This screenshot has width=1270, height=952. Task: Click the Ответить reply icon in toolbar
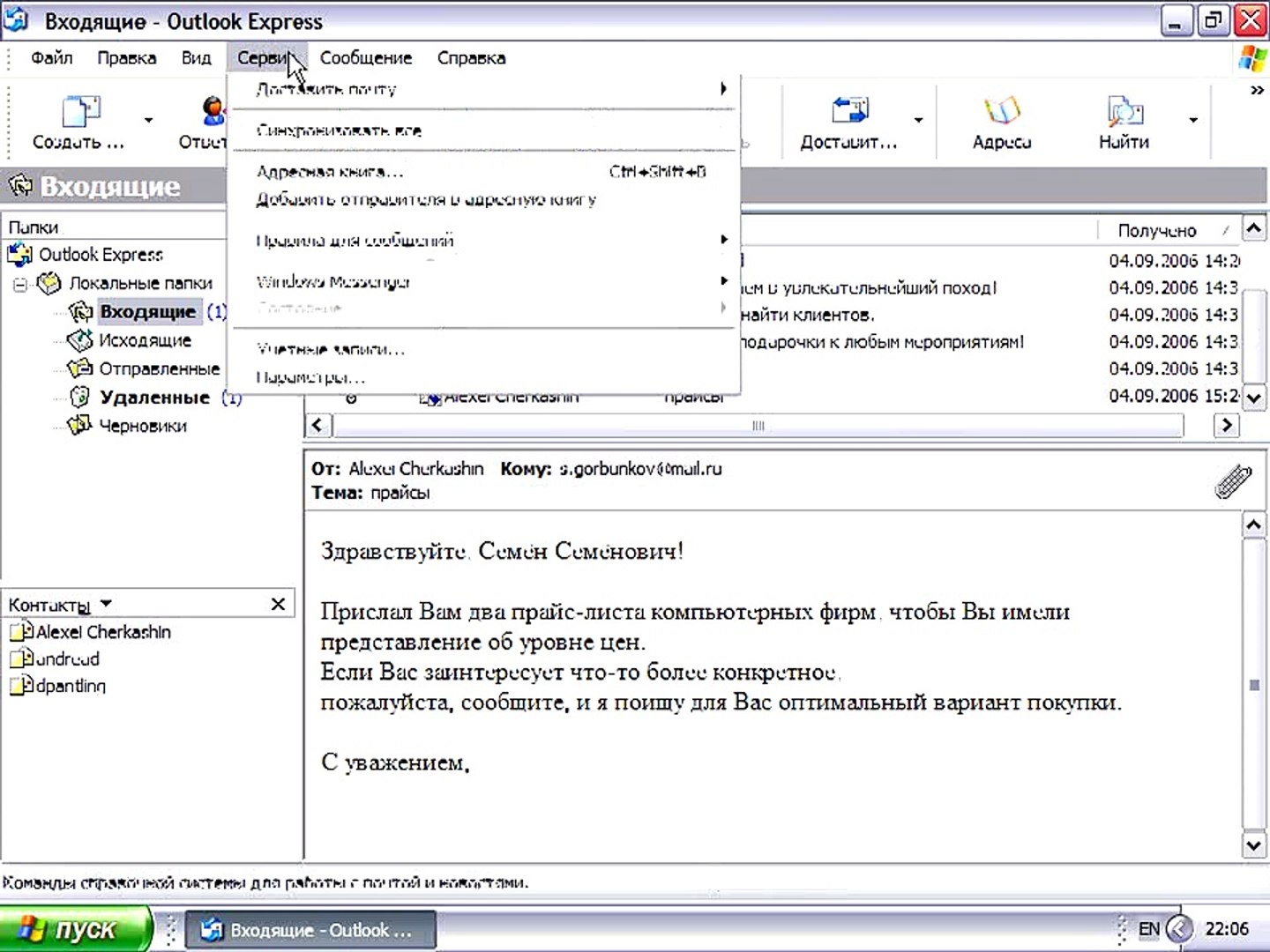[213, 112]
